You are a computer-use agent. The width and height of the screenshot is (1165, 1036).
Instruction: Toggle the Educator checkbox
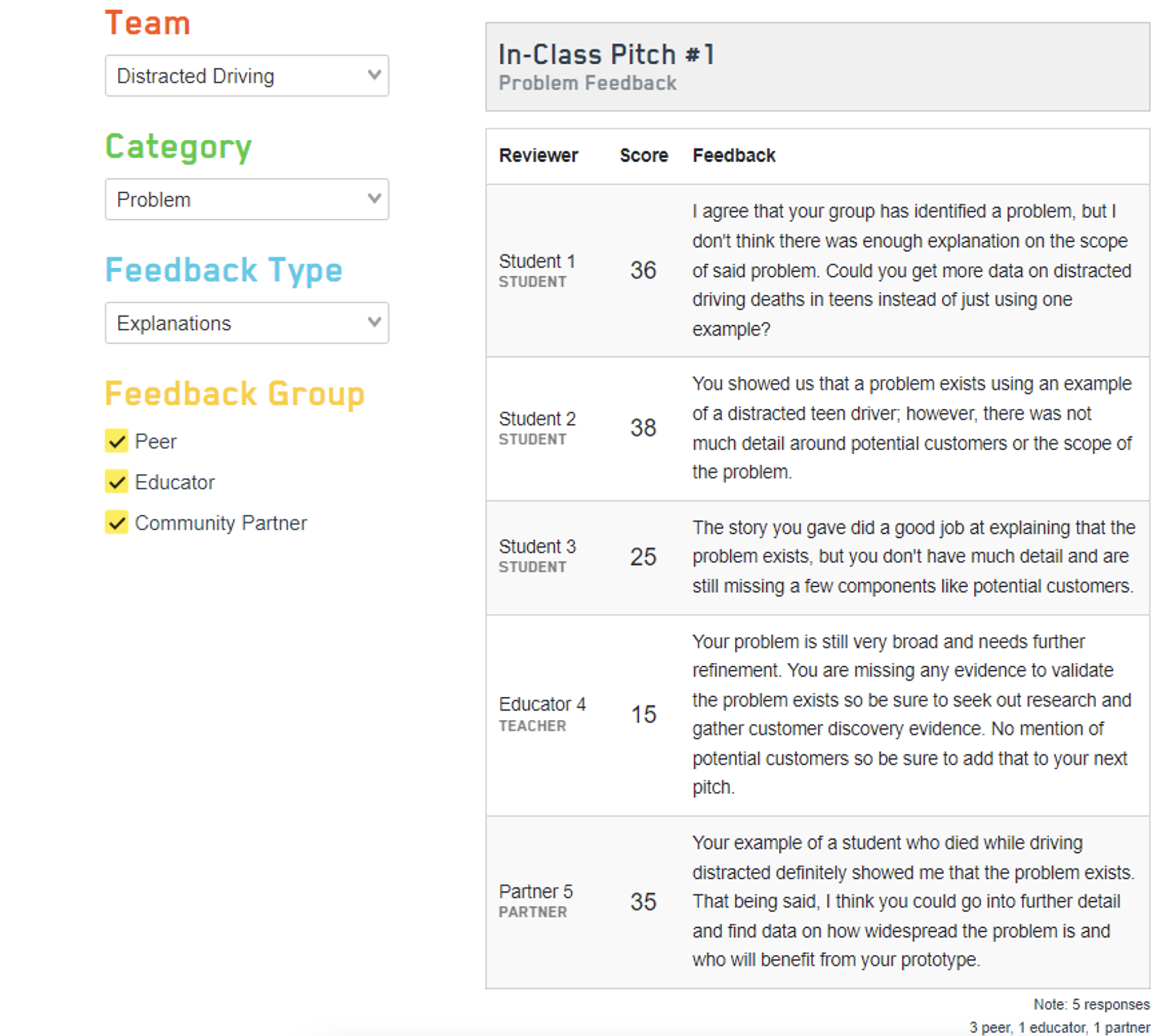(x=117, y=482)
